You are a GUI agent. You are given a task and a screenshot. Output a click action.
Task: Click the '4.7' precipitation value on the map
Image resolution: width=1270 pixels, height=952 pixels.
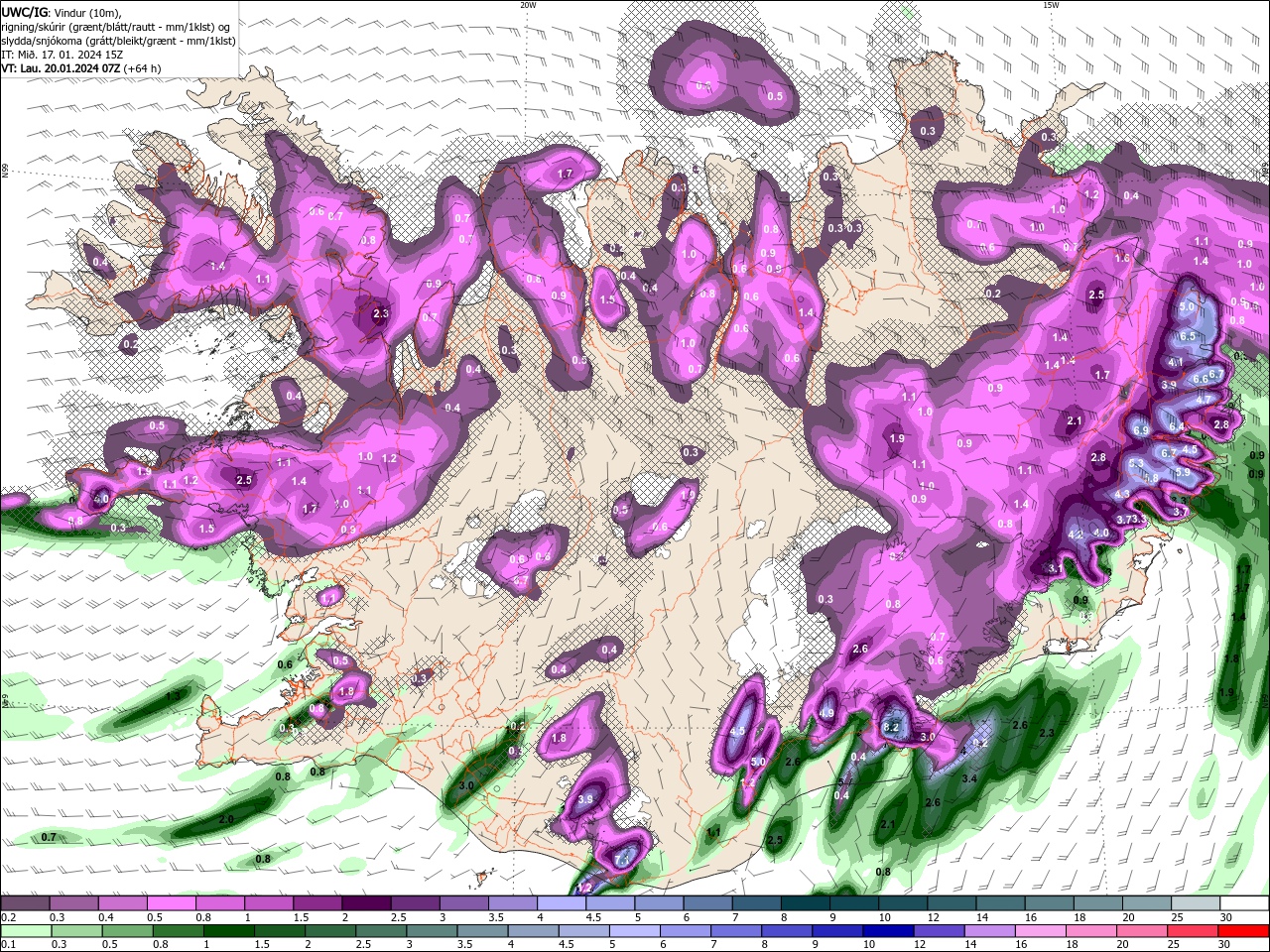coord(1205,399)
